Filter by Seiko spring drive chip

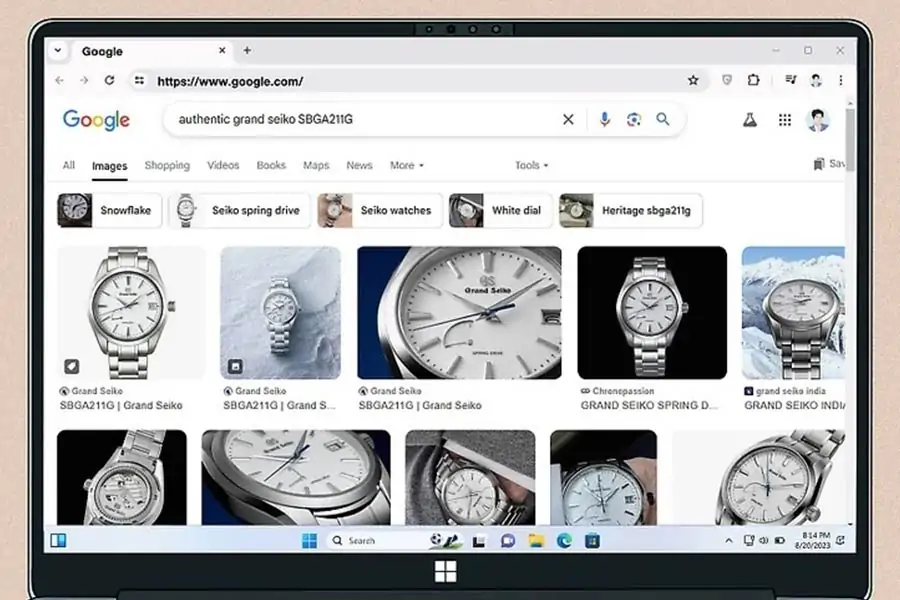click(239, 211)
